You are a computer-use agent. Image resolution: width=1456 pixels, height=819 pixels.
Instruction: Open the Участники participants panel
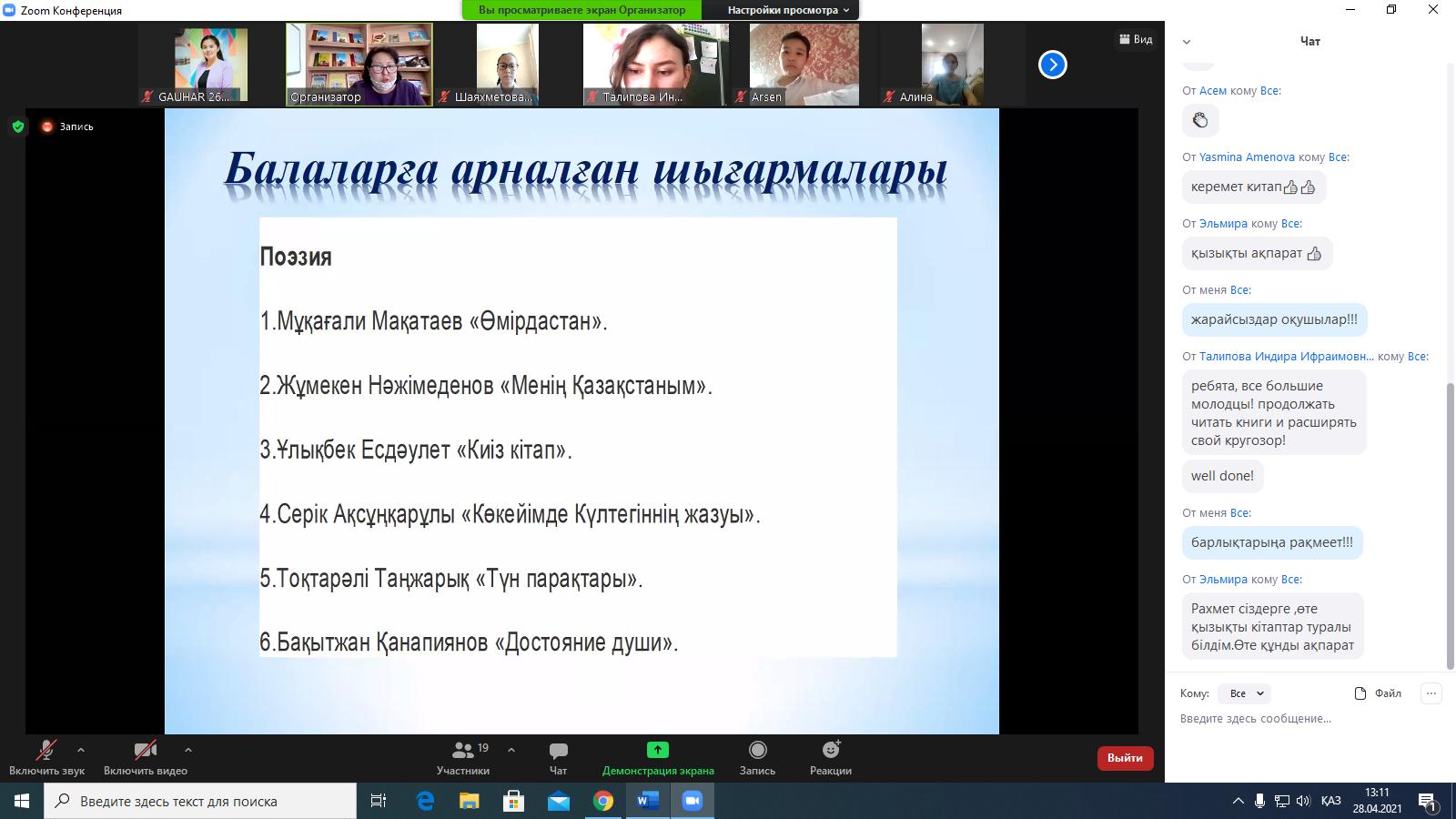coord(463,758)
